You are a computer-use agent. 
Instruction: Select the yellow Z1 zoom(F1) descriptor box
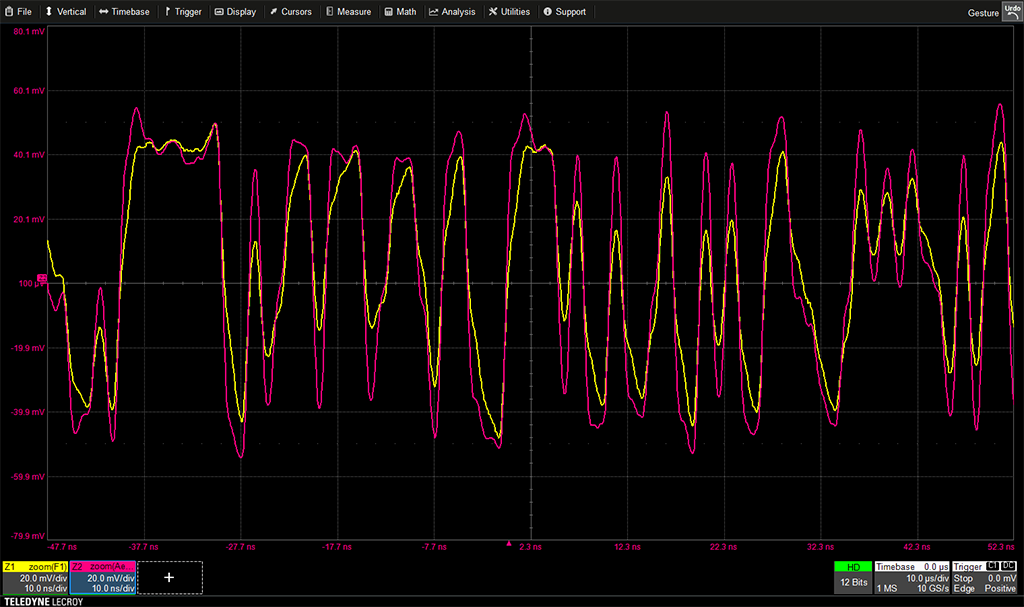click(x=35, y=578)
